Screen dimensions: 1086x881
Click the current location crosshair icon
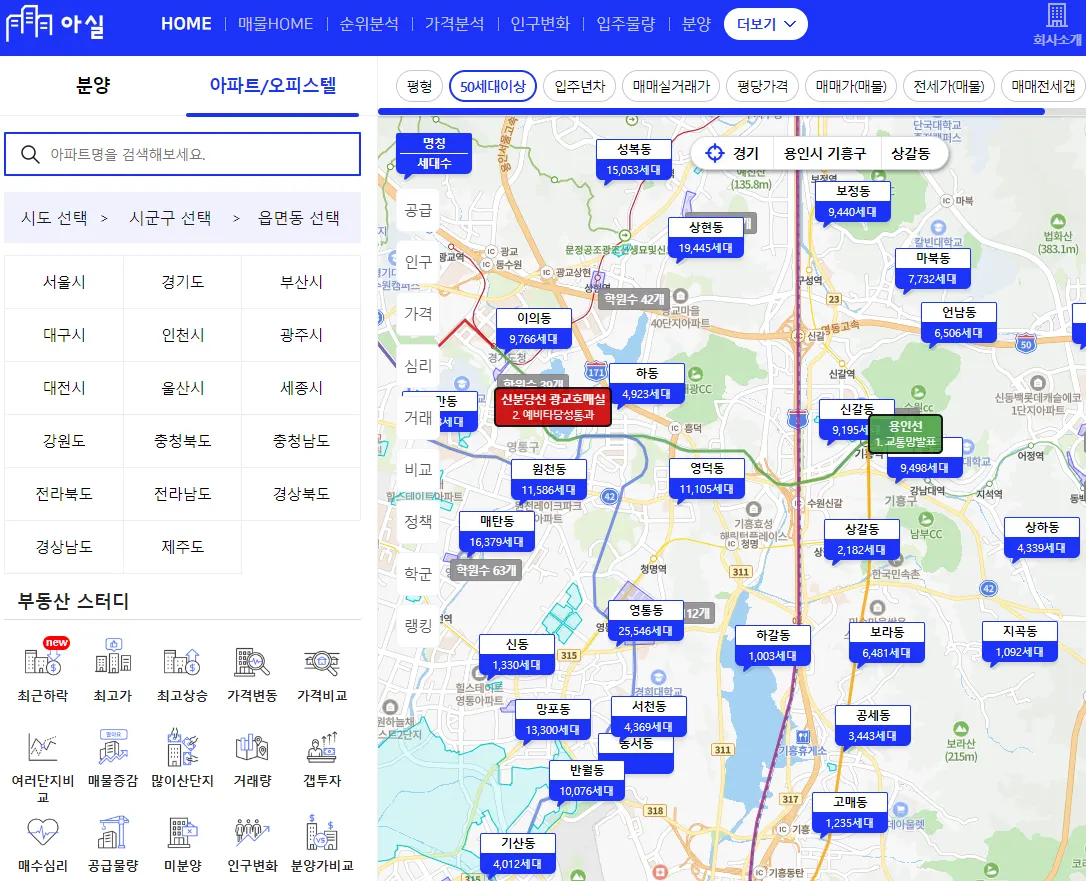714,153
